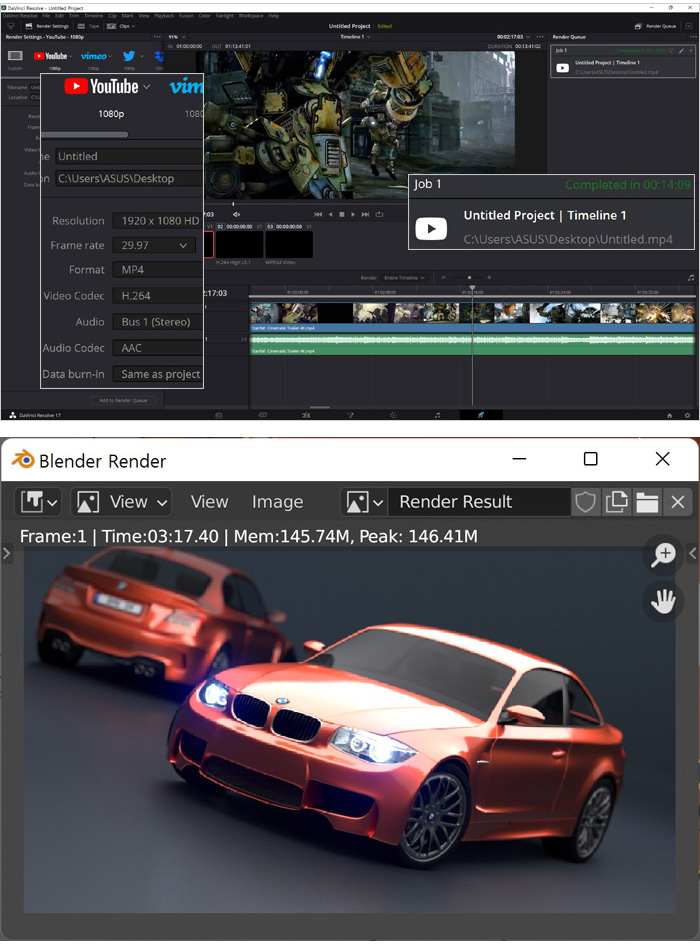Open Render Queue panel options (three dots)
Viewport: 700px width, 946px height.
693,37
